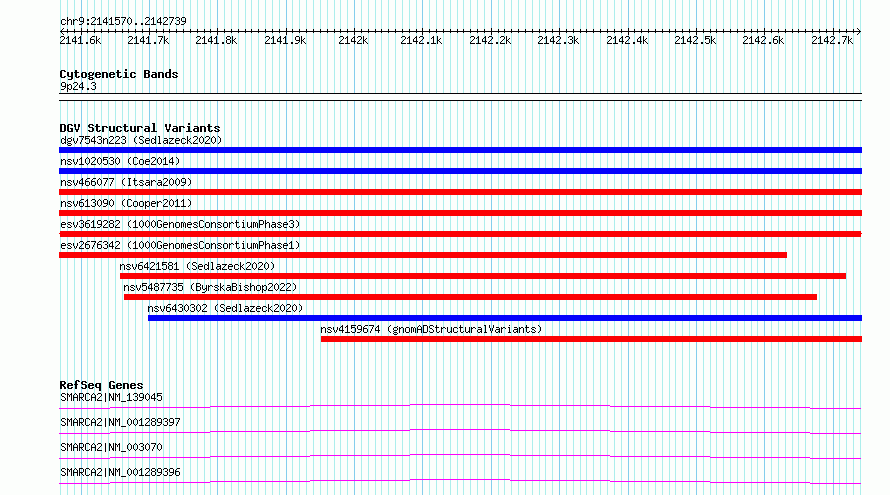Select the 2142.7k ruler position label

pyautogui.click(x=832, y=40)
